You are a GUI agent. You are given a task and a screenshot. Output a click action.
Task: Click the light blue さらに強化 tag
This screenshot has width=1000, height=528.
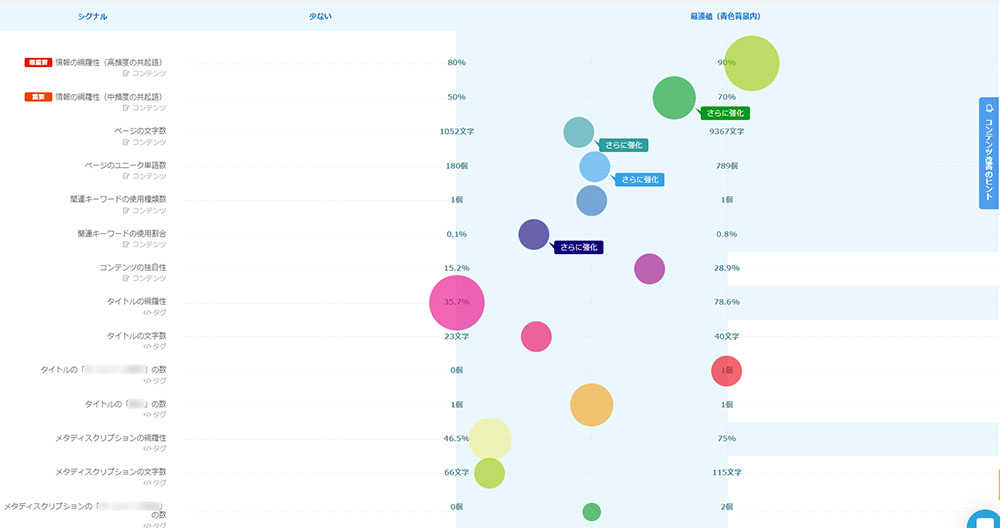(639, 180)
